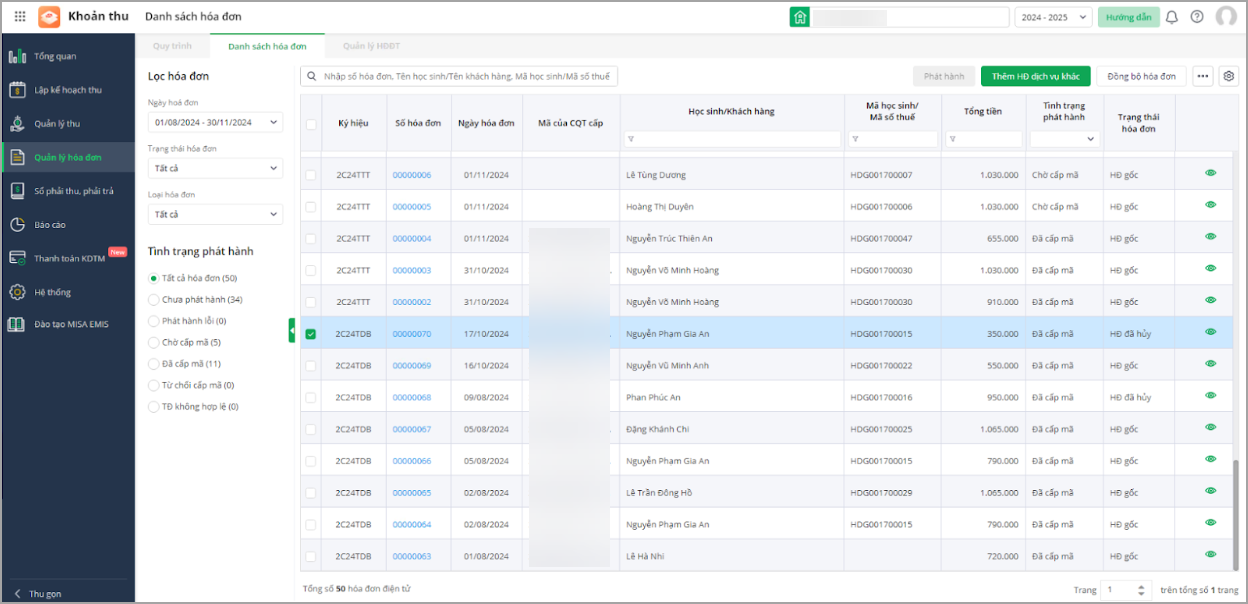Open the app launcher grid icon
The image size is (1248, 604).
[20, 17]
